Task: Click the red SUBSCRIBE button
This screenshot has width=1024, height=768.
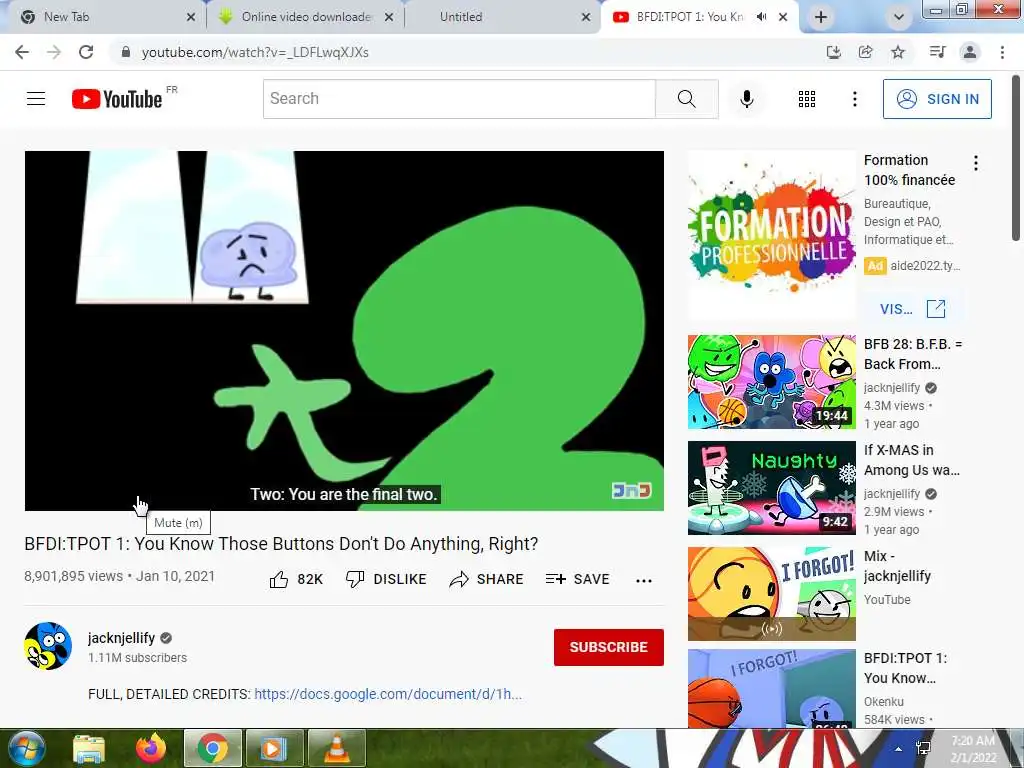Action: pos(609,647)
